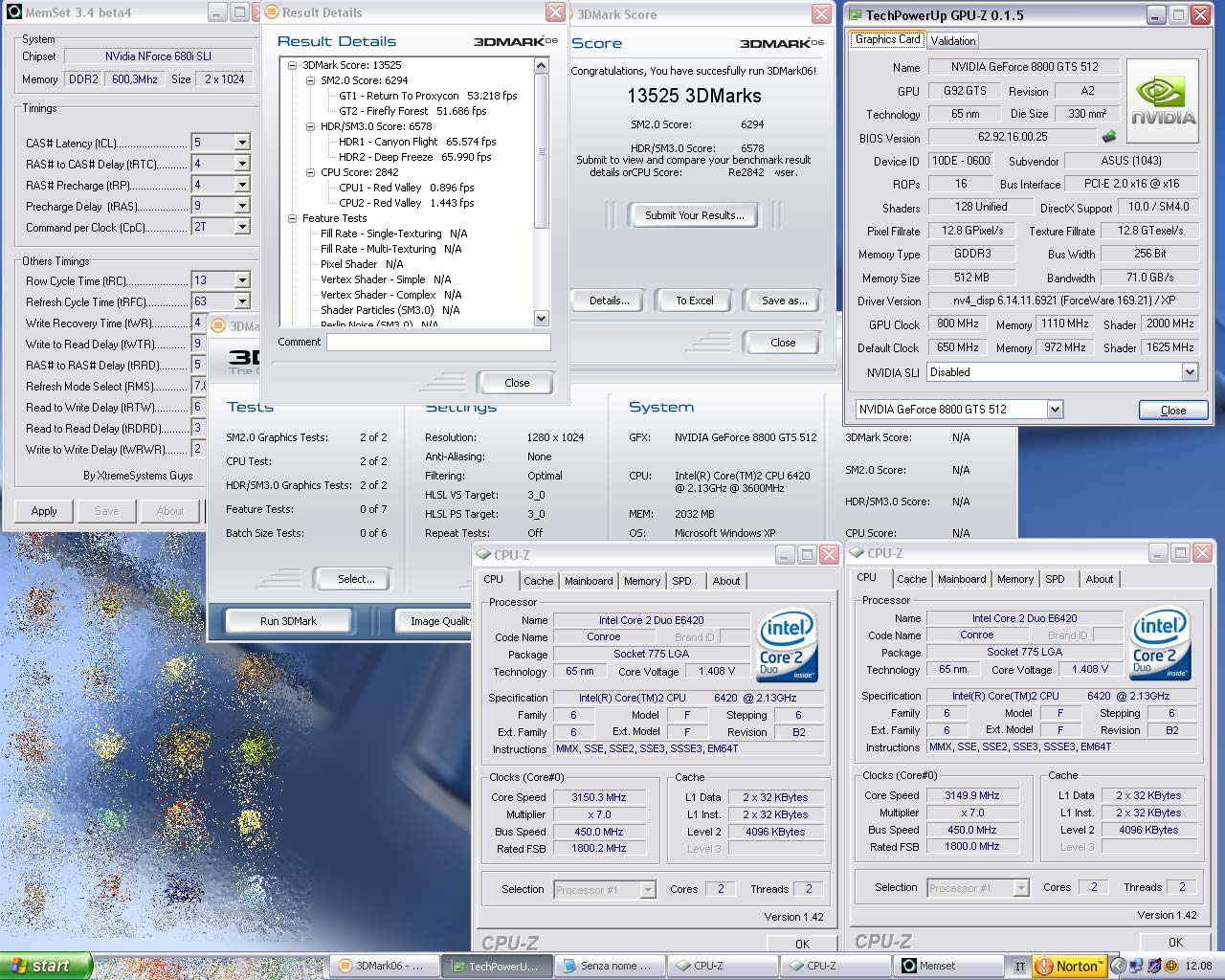Click the Norton tray icon
The width and height of the screenshot is (1225, 980).
click(x=1068, y=966)
